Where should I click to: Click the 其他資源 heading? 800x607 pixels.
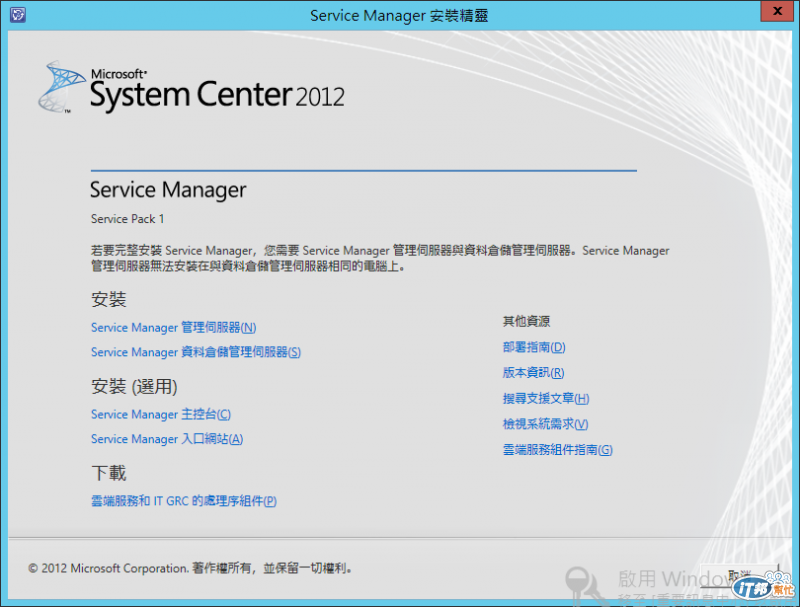527,321
